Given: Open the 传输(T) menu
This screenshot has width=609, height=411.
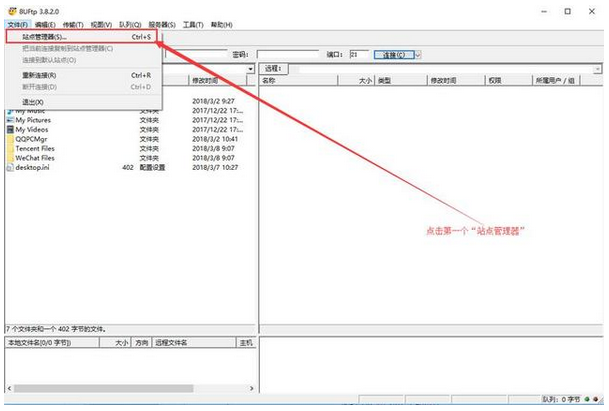Looking at the screenshot, I should point(73,25).
